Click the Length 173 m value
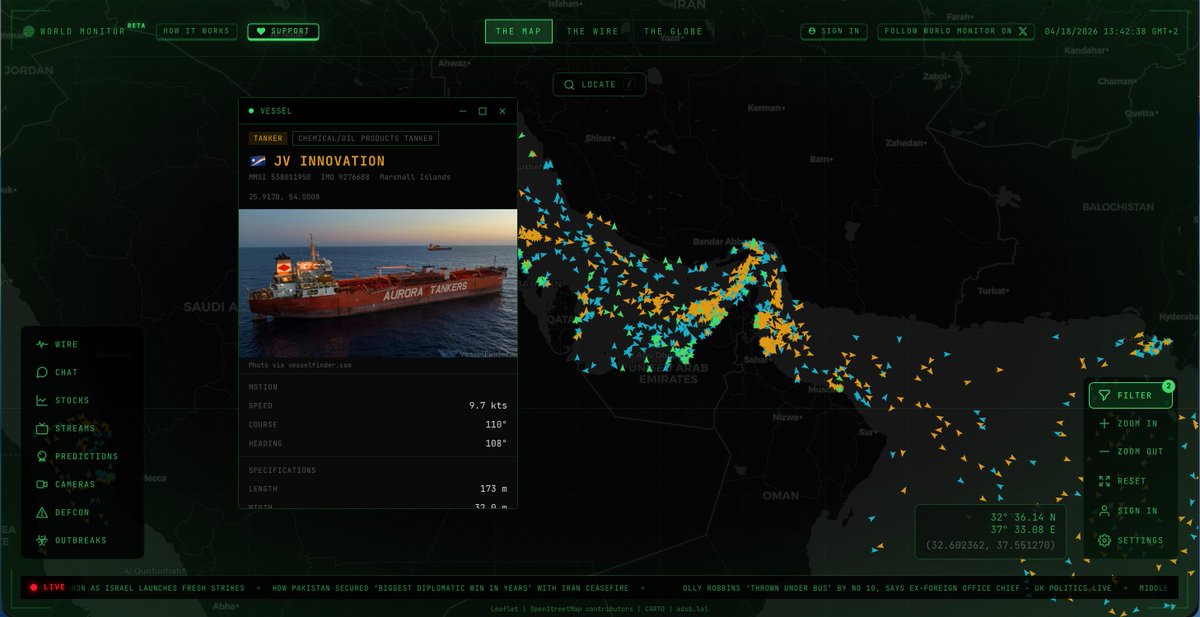This screenshot has height=617, width=1200. 493,489
